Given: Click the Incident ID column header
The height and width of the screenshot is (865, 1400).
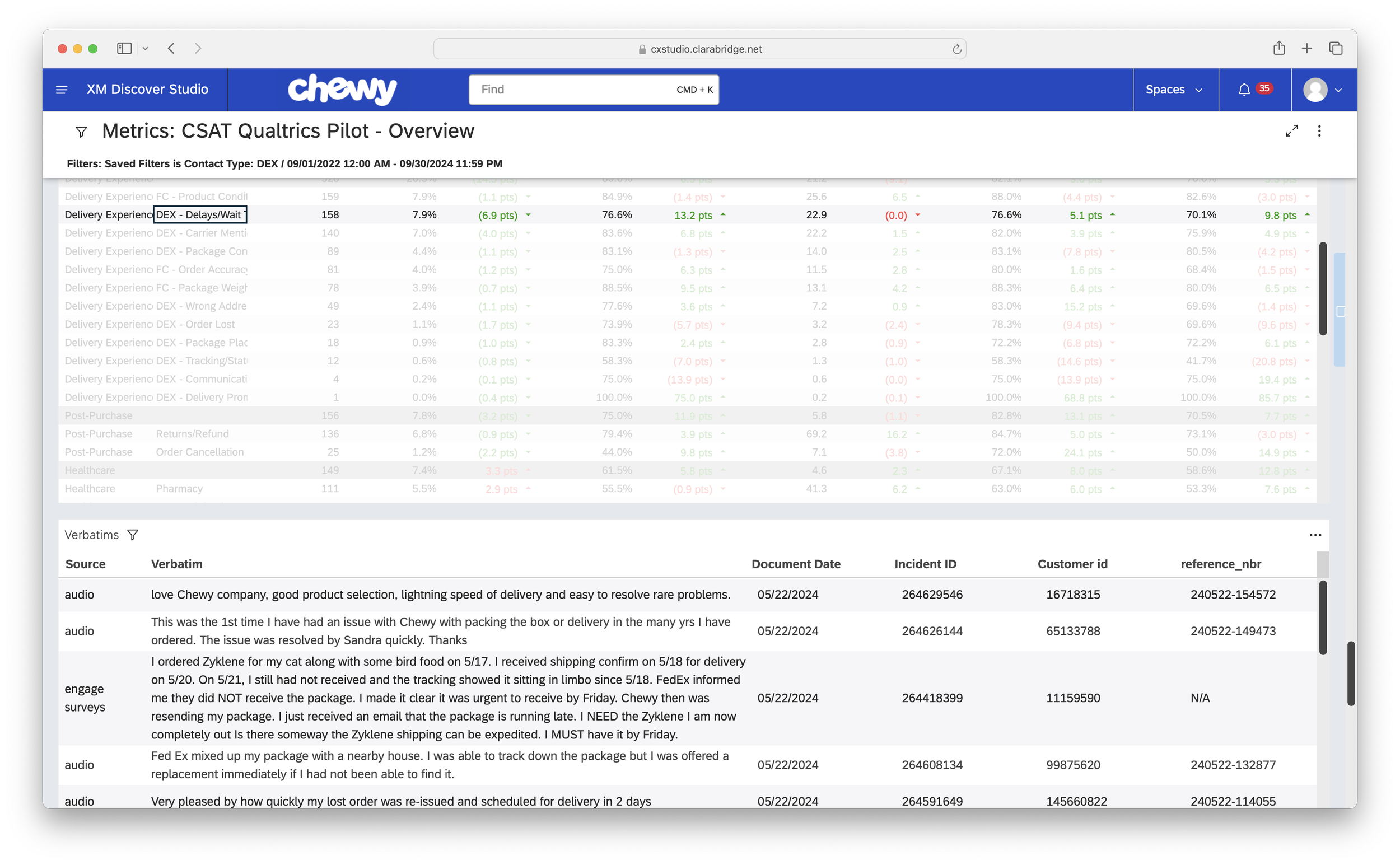Looking at the screenshot, I should click(x=925, y=564).
